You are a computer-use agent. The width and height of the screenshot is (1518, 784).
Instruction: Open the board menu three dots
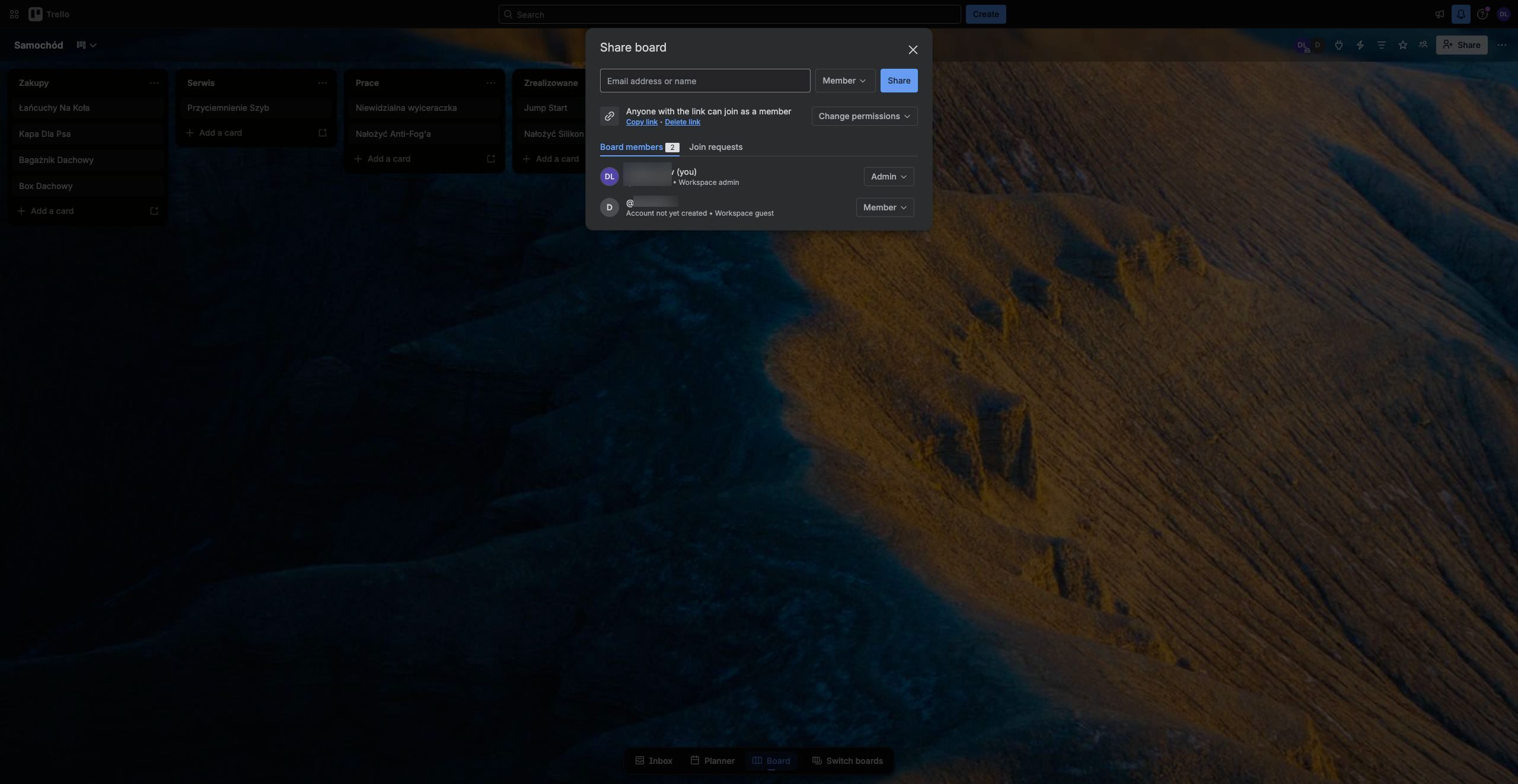pos(1502,45)
